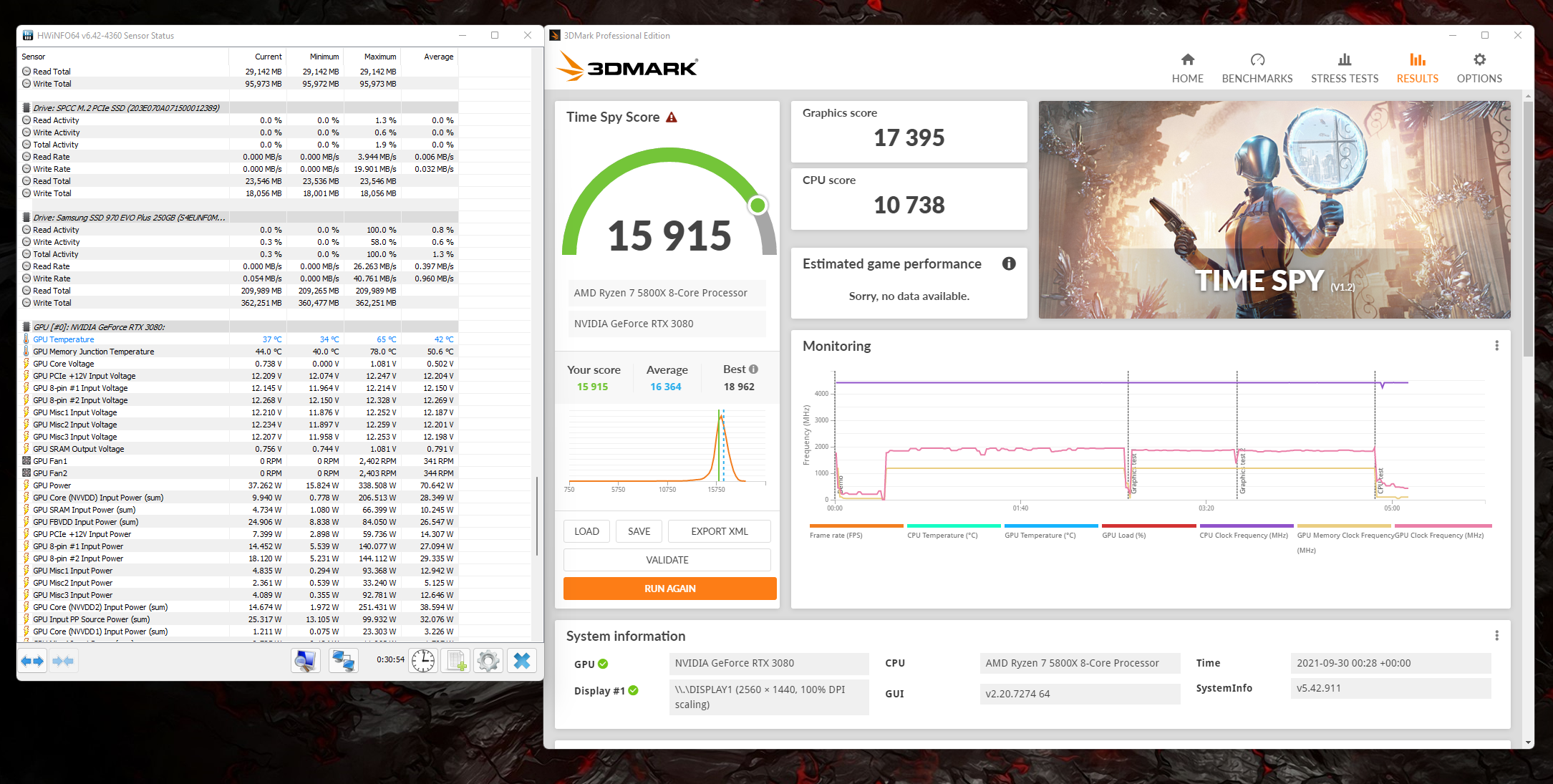This screenshot has height=784, width=1553.
Task: Open the System information three-dot menu
Action: (1496, 636)
